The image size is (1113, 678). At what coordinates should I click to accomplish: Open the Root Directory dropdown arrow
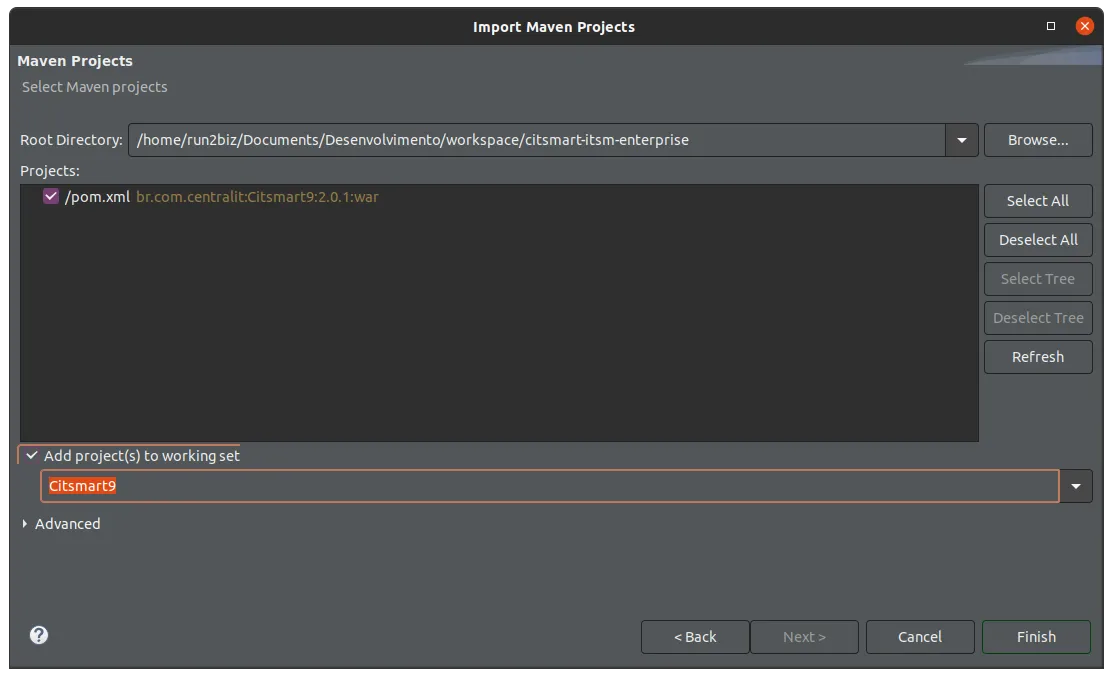(x=962, y=140)
